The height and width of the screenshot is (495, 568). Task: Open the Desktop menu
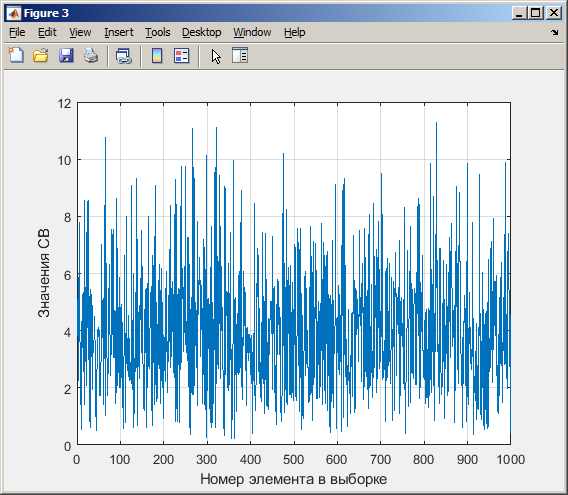[x=201, y=32]
